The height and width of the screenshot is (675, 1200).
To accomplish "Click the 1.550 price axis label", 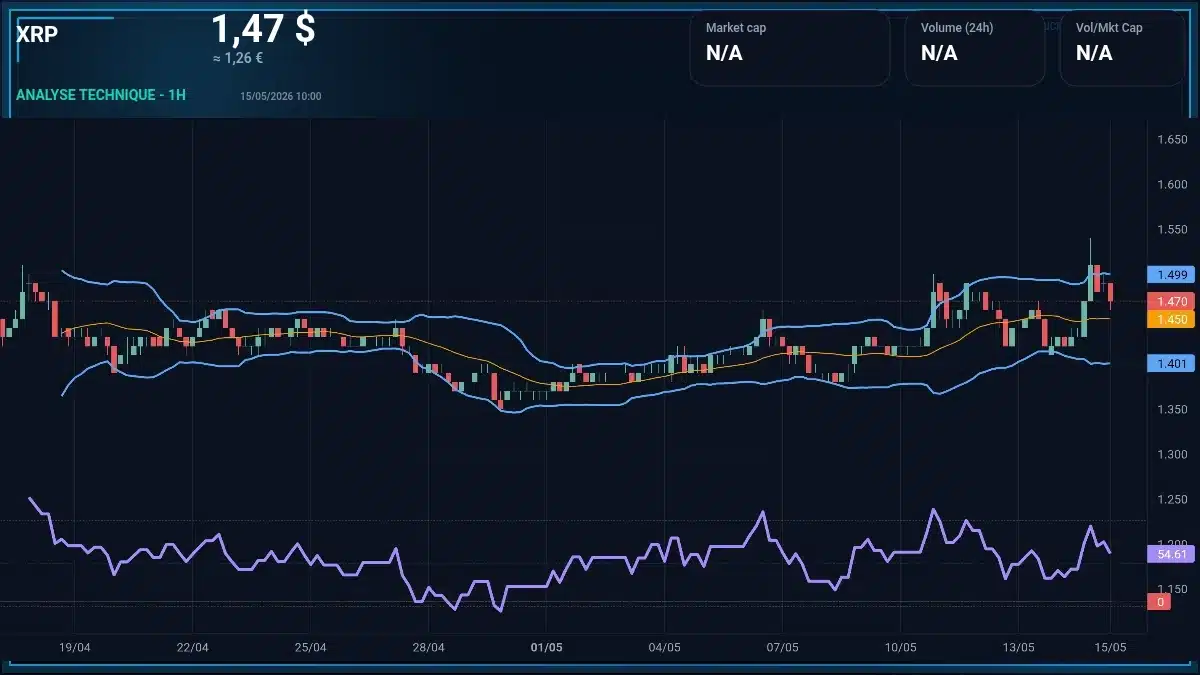I will 1171,229.
